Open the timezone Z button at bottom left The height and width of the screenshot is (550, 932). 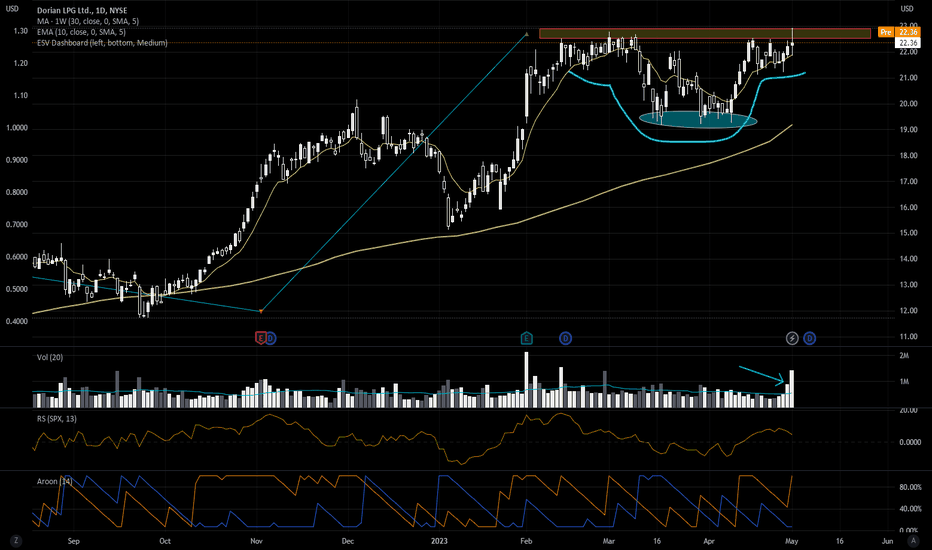point(16,540)
